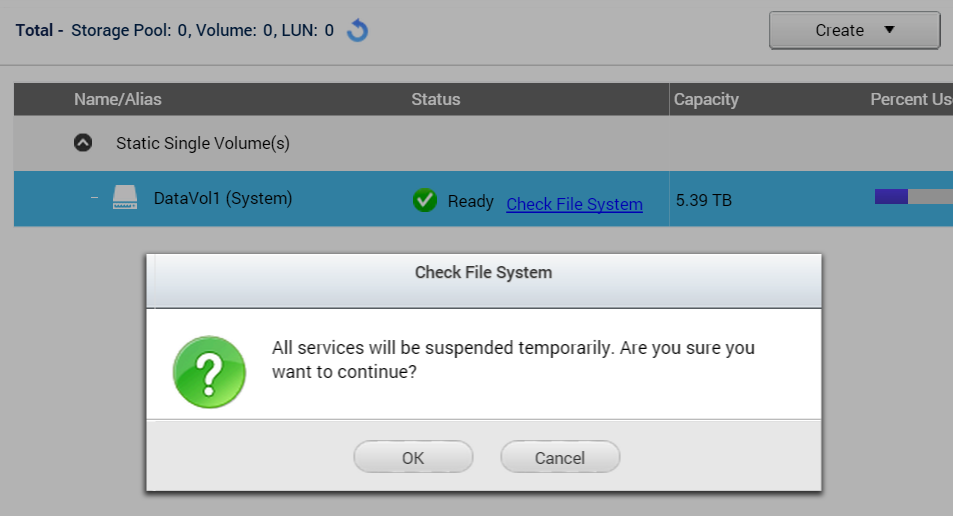Click the DataVol1 disk drive icon

click(x=125, y=198)
